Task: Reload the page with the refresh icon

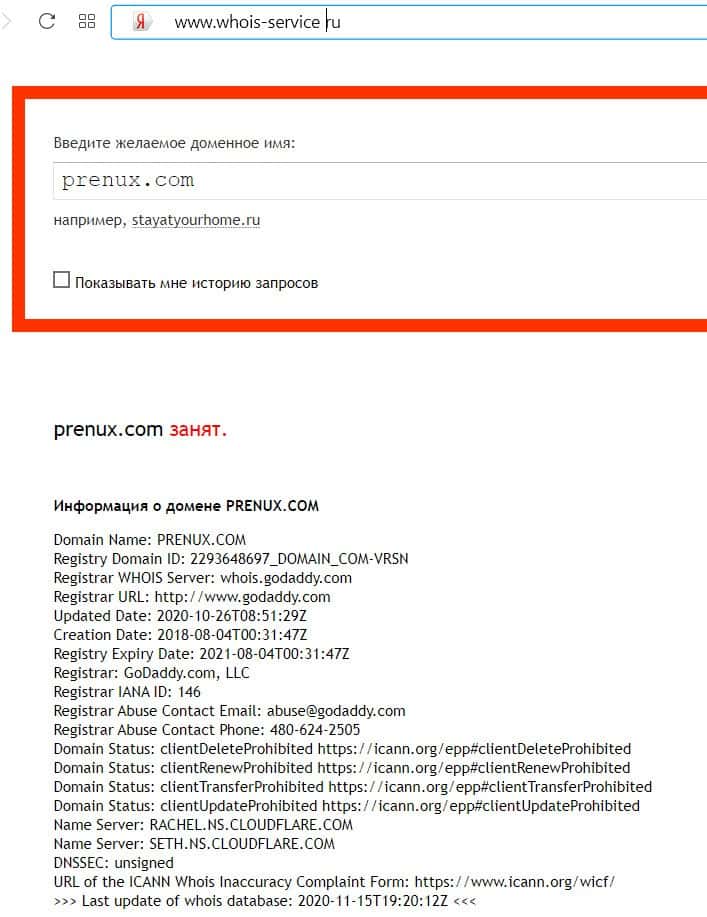Action: click(47, 22)
